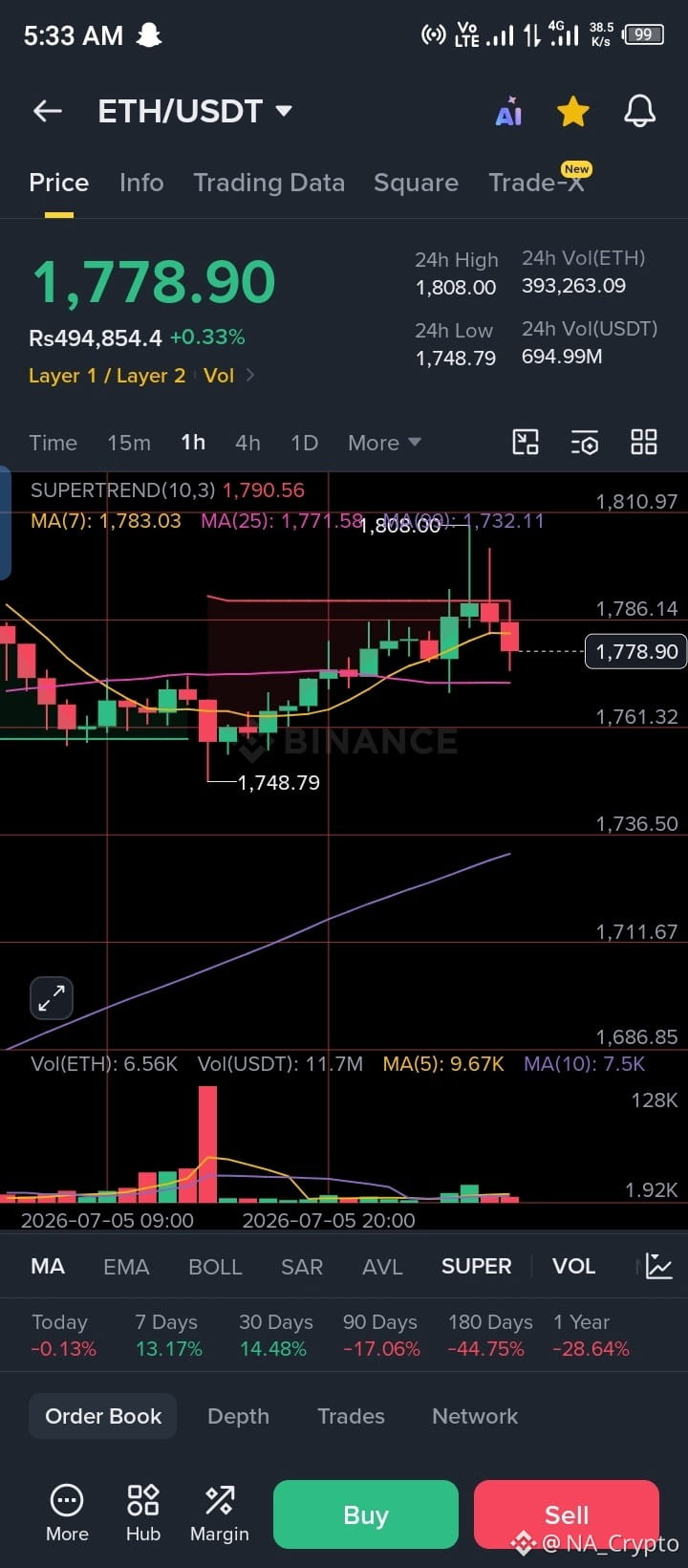Tap the battery indicator in status bar
The height and width of the screenshot is (1568, 688).
pyautogui.click(x=643, y=34)
